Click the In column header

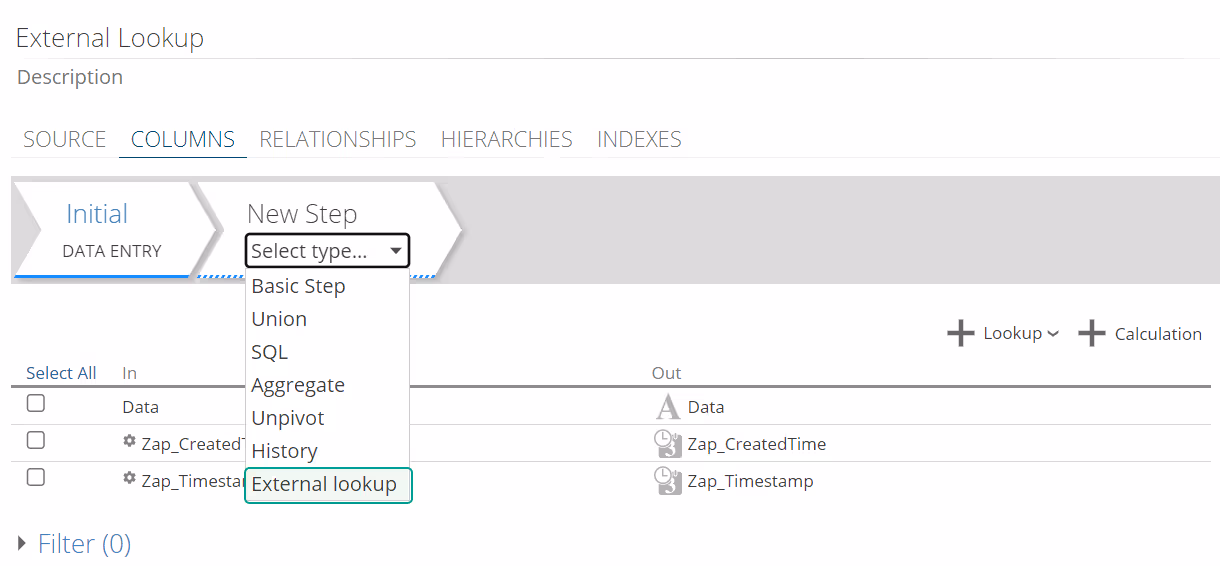coord(129,373)
